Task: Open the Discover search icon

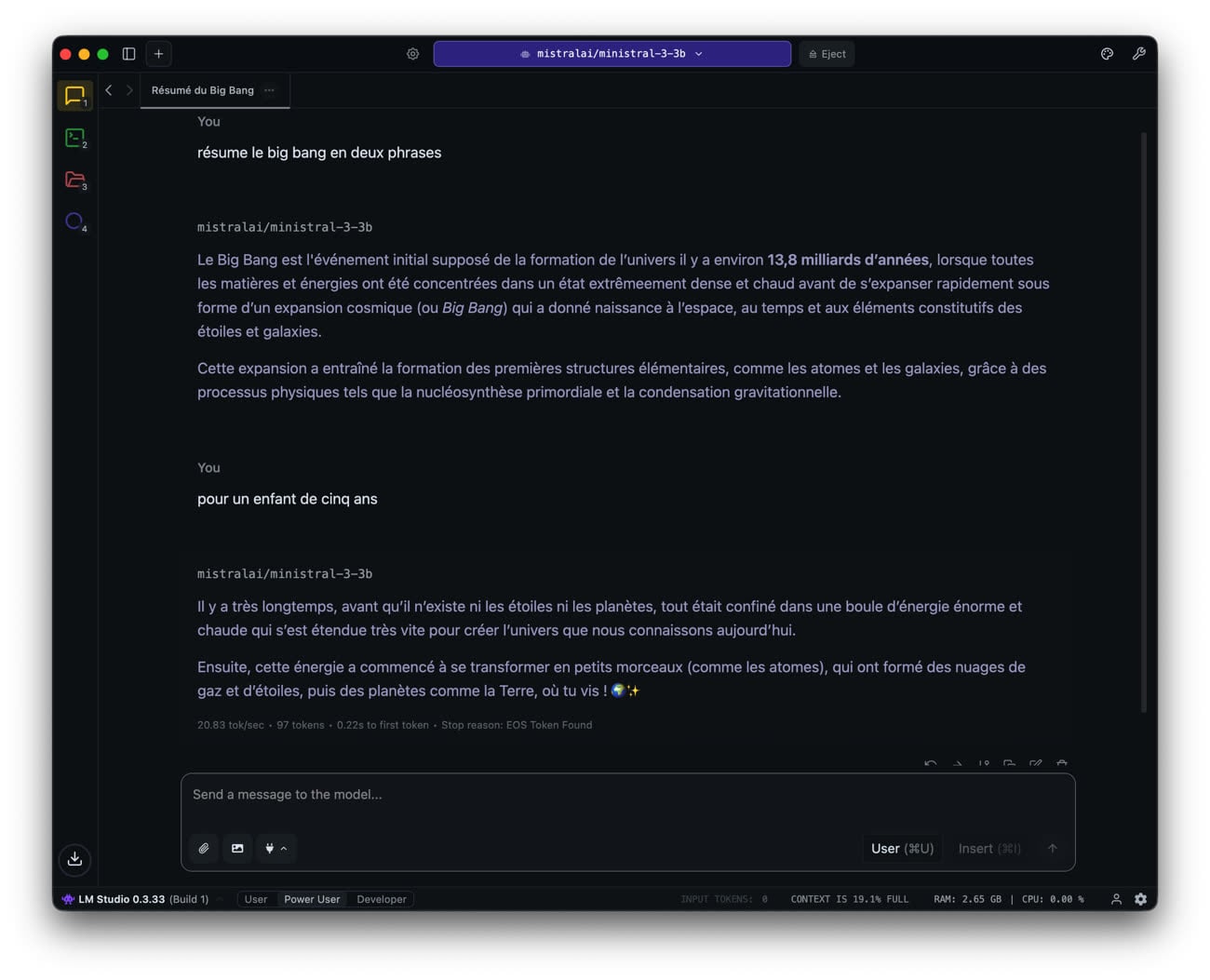Action: point(74,222)
